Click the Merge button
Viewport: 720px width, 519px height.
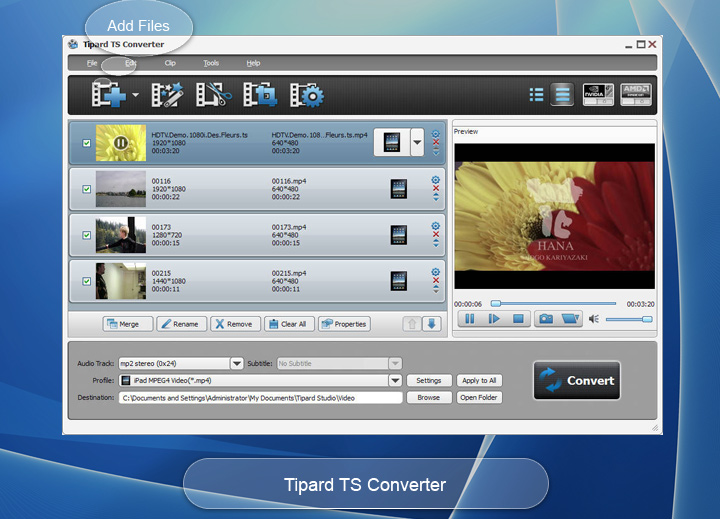point(128,324)
